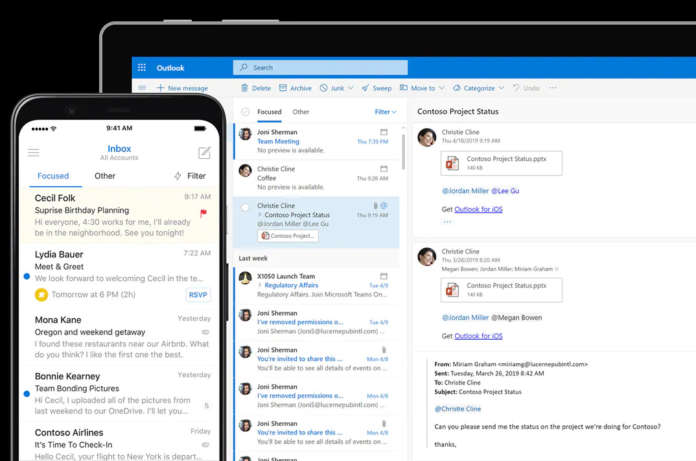Archive the selected email

(x=295, y=88)
